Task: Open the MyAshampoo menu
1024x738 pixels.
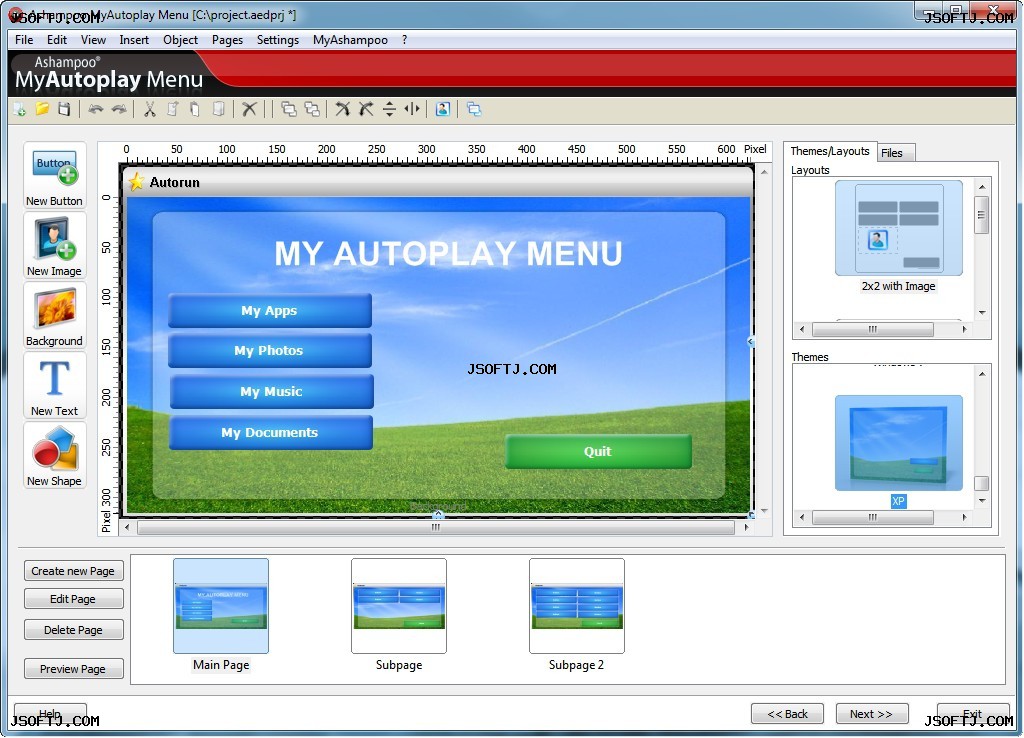Action: click(x=350, y=40)
